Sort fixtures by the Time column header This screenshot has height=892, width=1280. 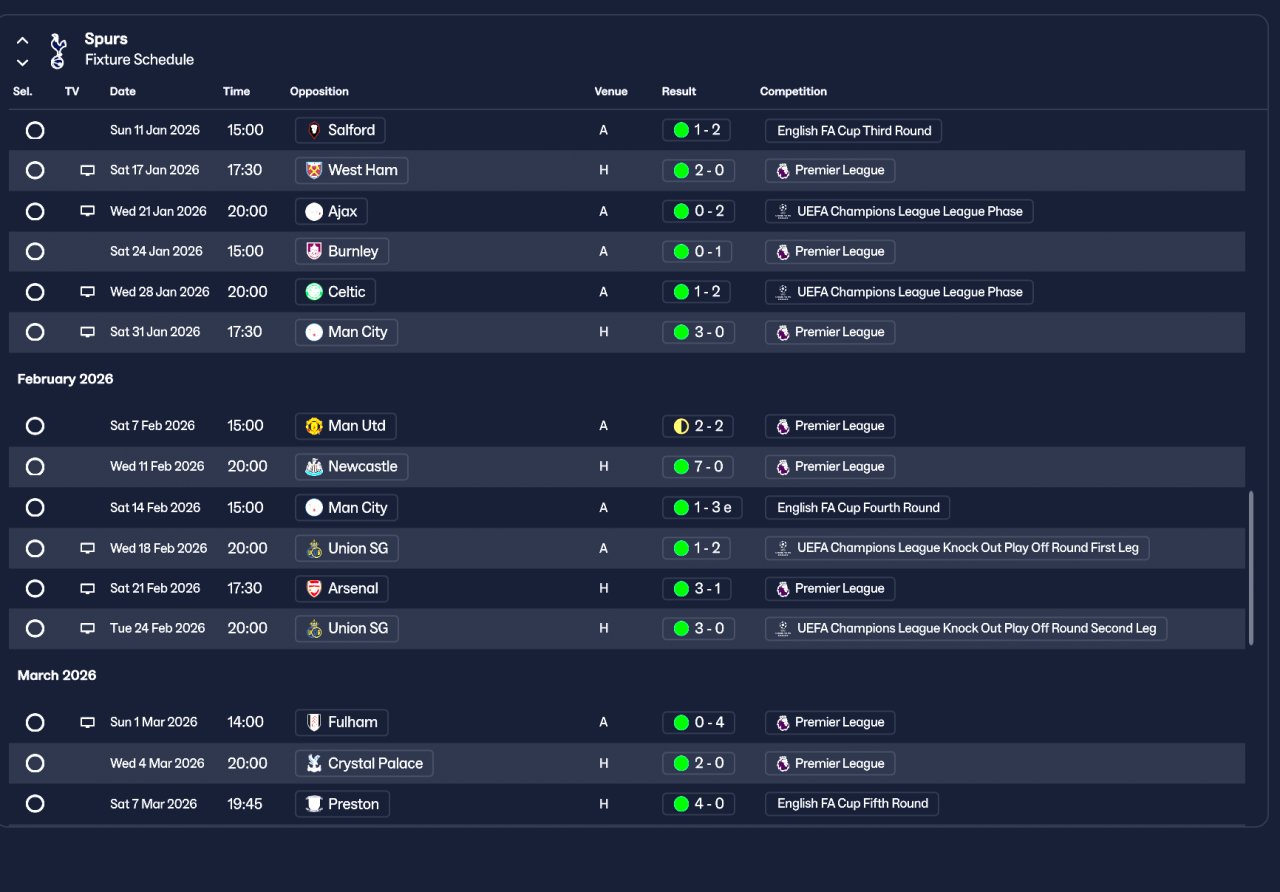(x=237, y=91)
